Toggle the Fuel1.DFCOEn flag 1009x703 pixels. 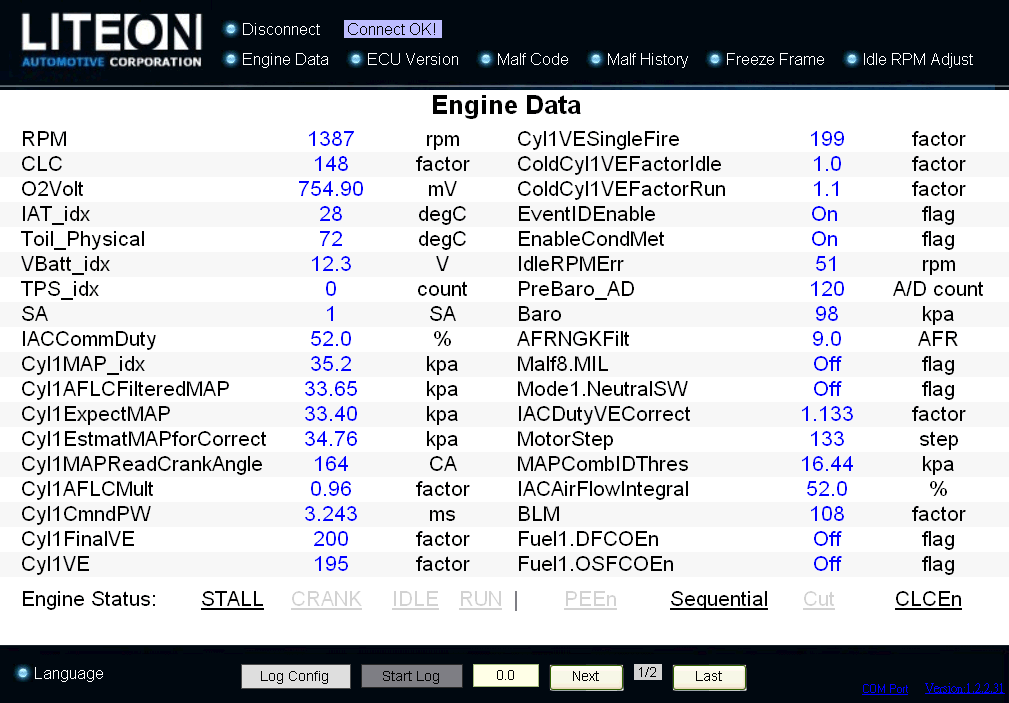click(826, 539)
